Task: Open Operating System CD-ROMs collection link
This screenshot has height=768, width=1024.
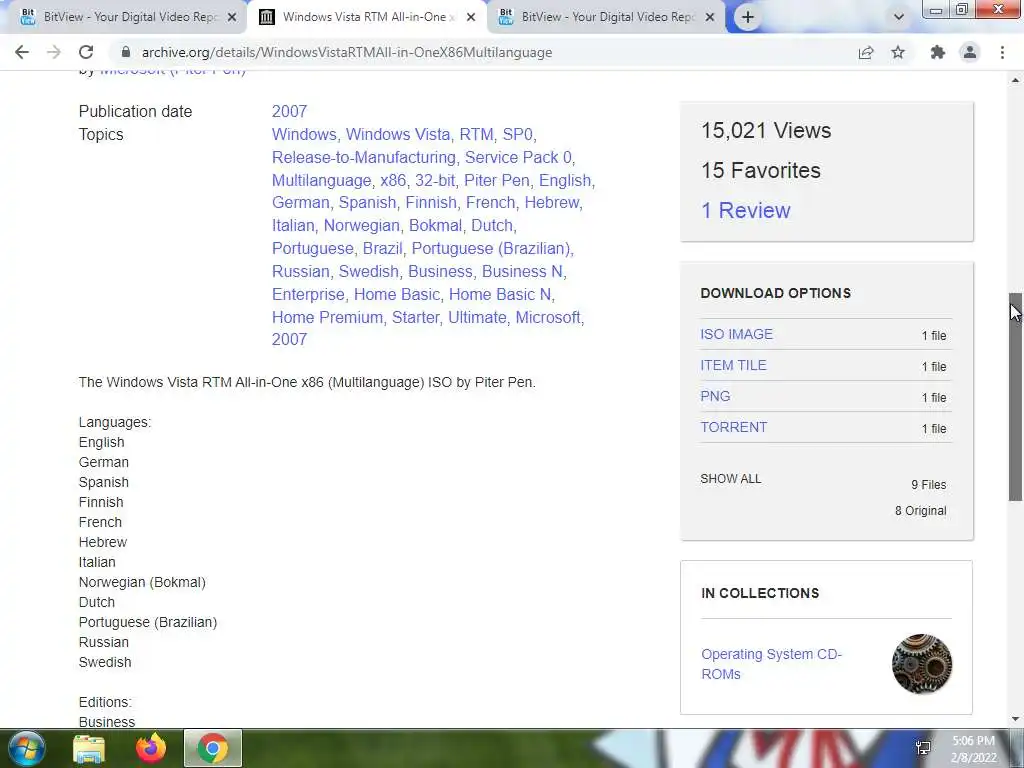Action: click(x=771, y=664)
